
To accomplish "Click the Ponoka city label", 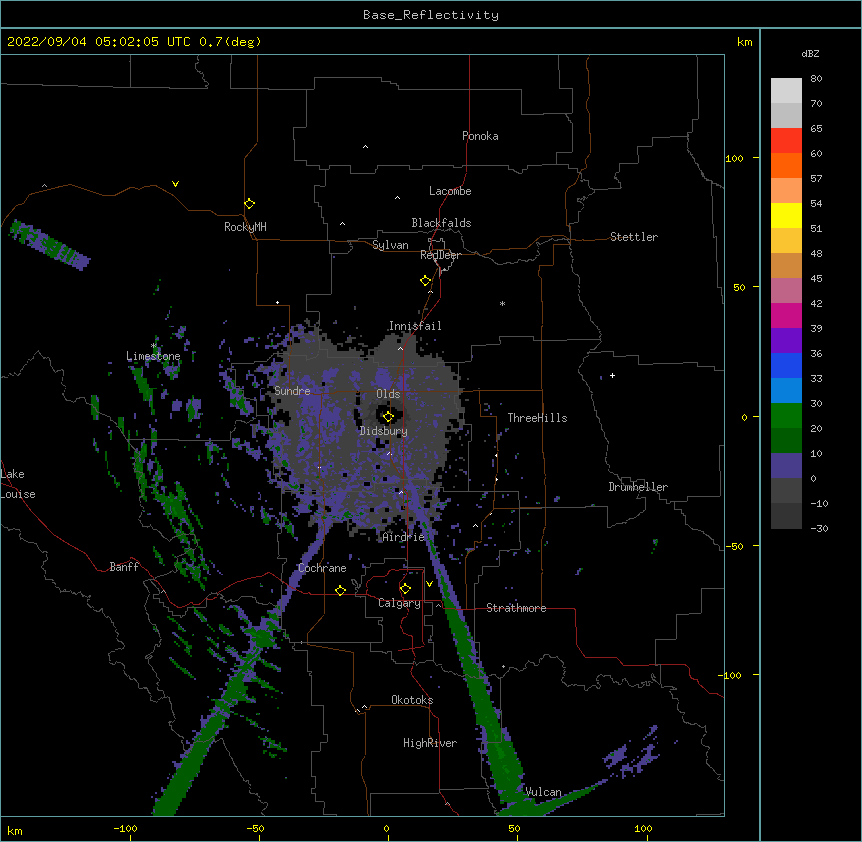I will 480,136.
